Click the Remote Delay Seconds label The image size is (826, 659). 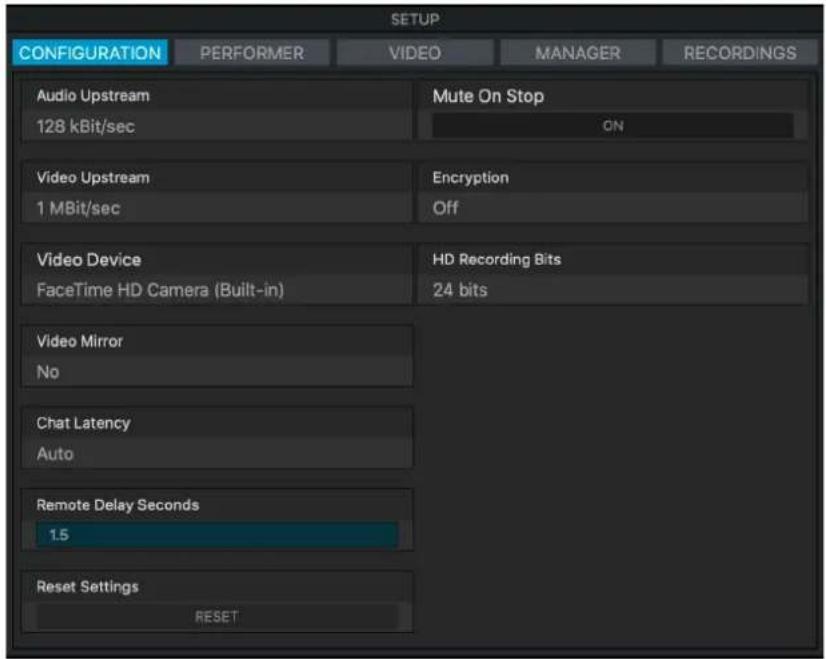(117, 505)
